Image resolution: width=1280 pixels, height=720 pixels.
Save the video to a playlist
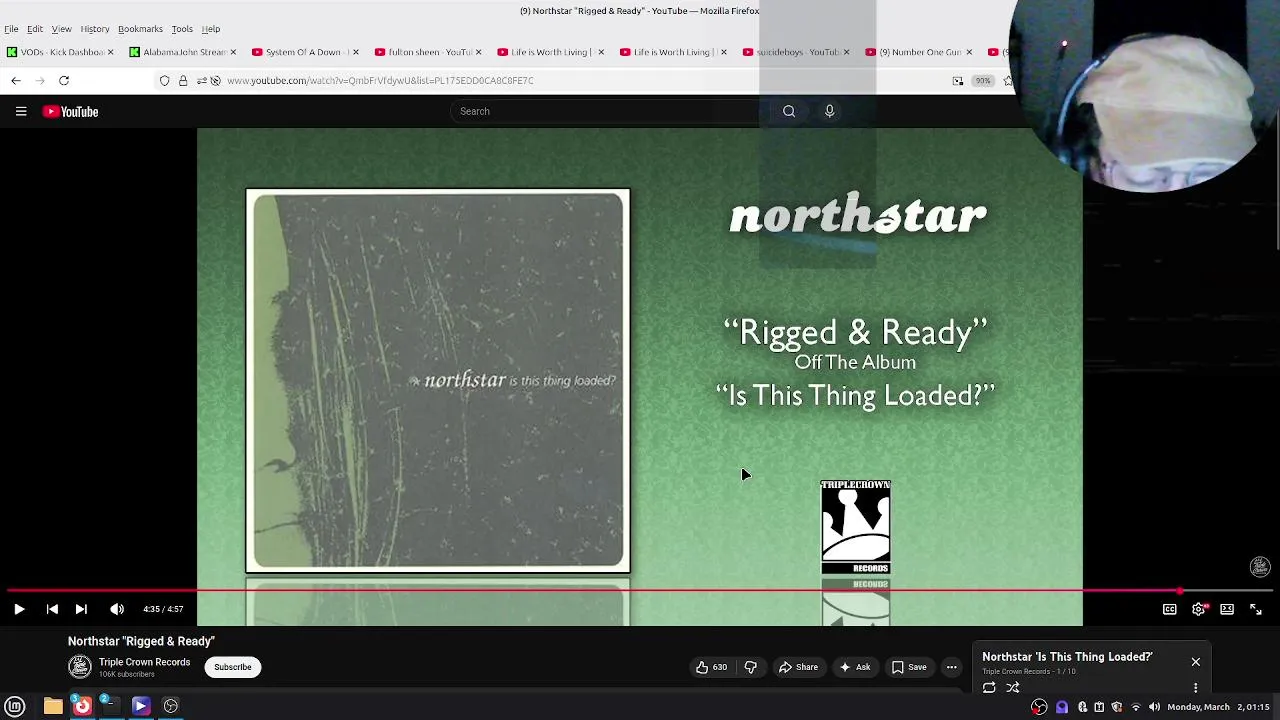click(909, 667)
